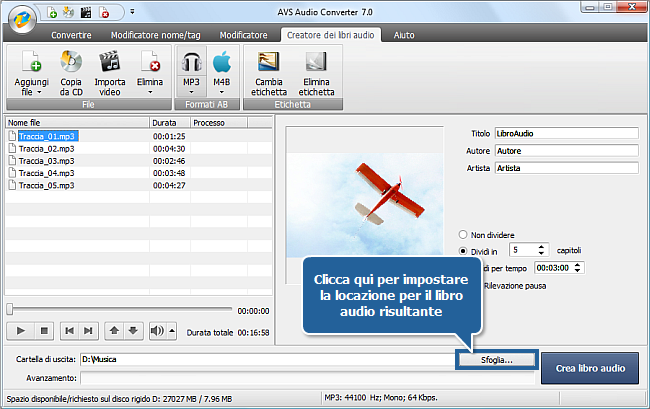Click the playback position slider

coord(120,310)
